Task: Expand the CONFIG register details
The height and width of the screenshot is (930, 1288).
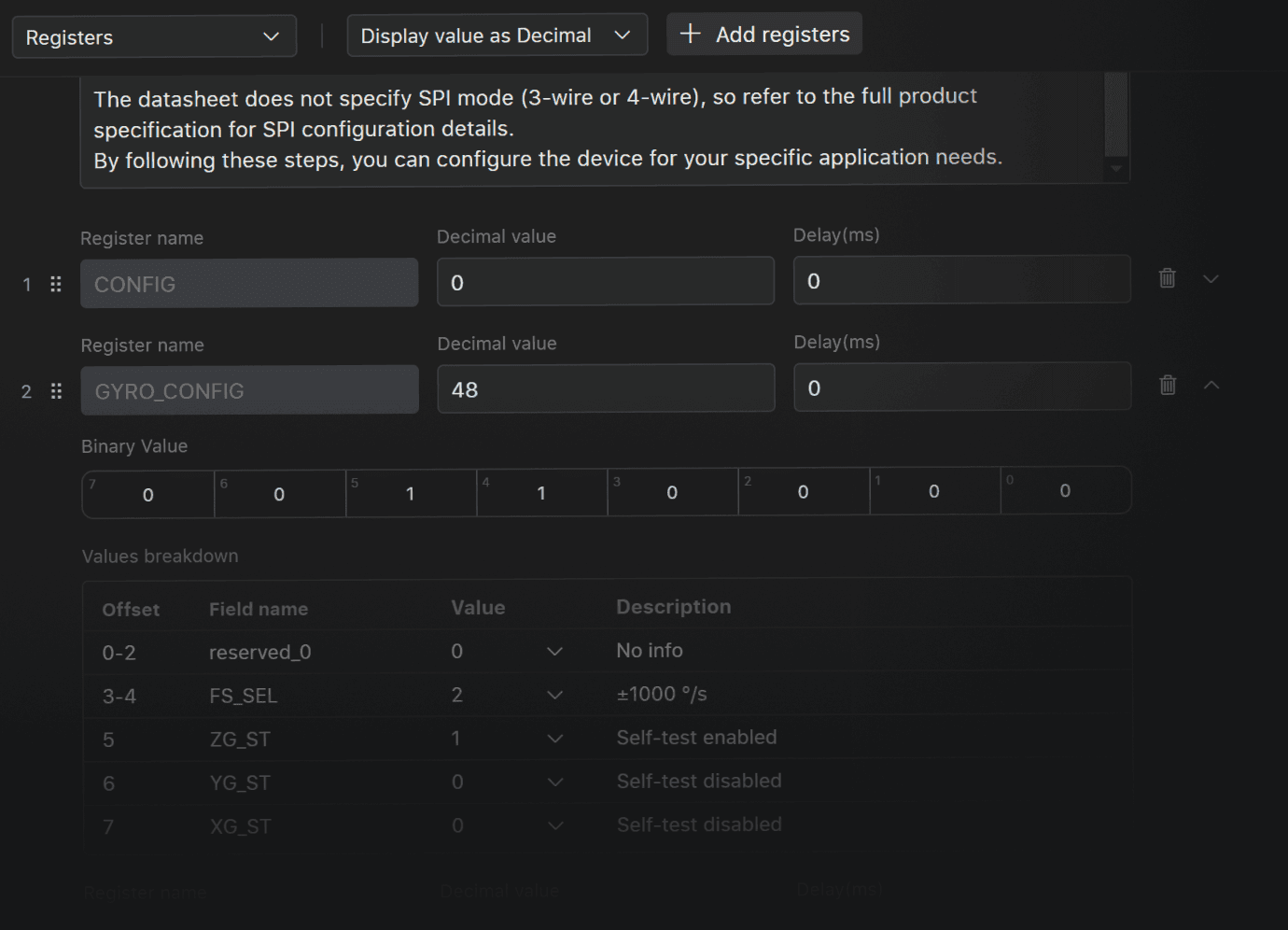Action: pos(1211,279)
